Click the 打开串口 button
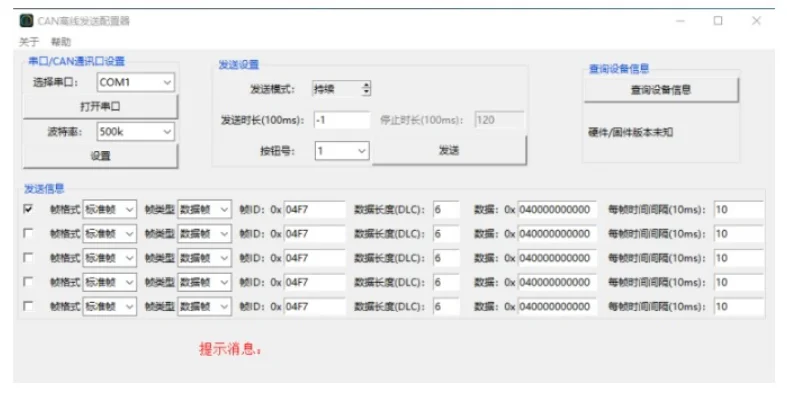This screenshot has width=787, height=398. point(100,106)
